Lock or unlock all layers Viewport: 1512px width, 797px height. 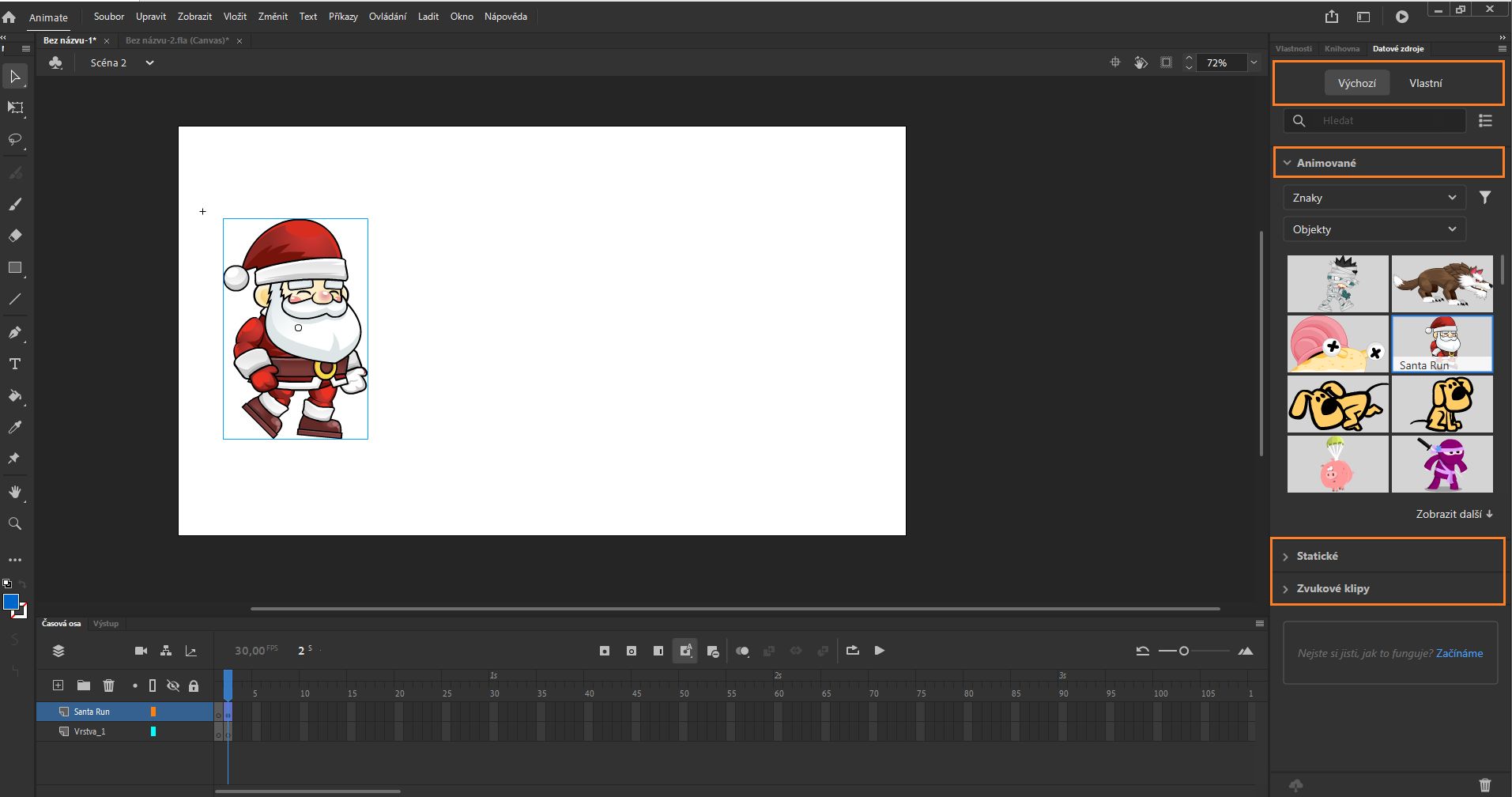pyautogui.click(x=194, y=686)
